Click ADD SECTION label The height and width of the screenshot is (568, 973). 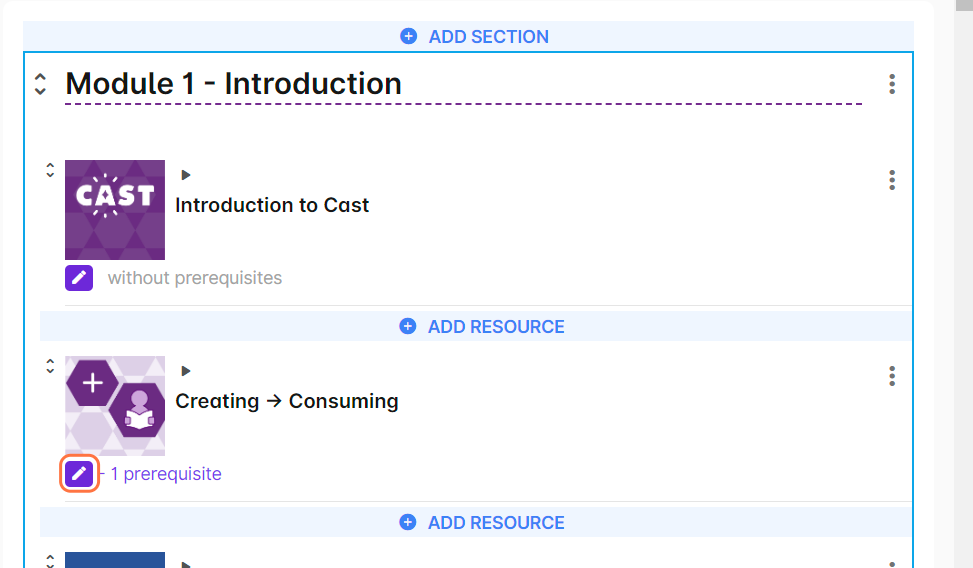pyautogui.click(x=488, y=36)
